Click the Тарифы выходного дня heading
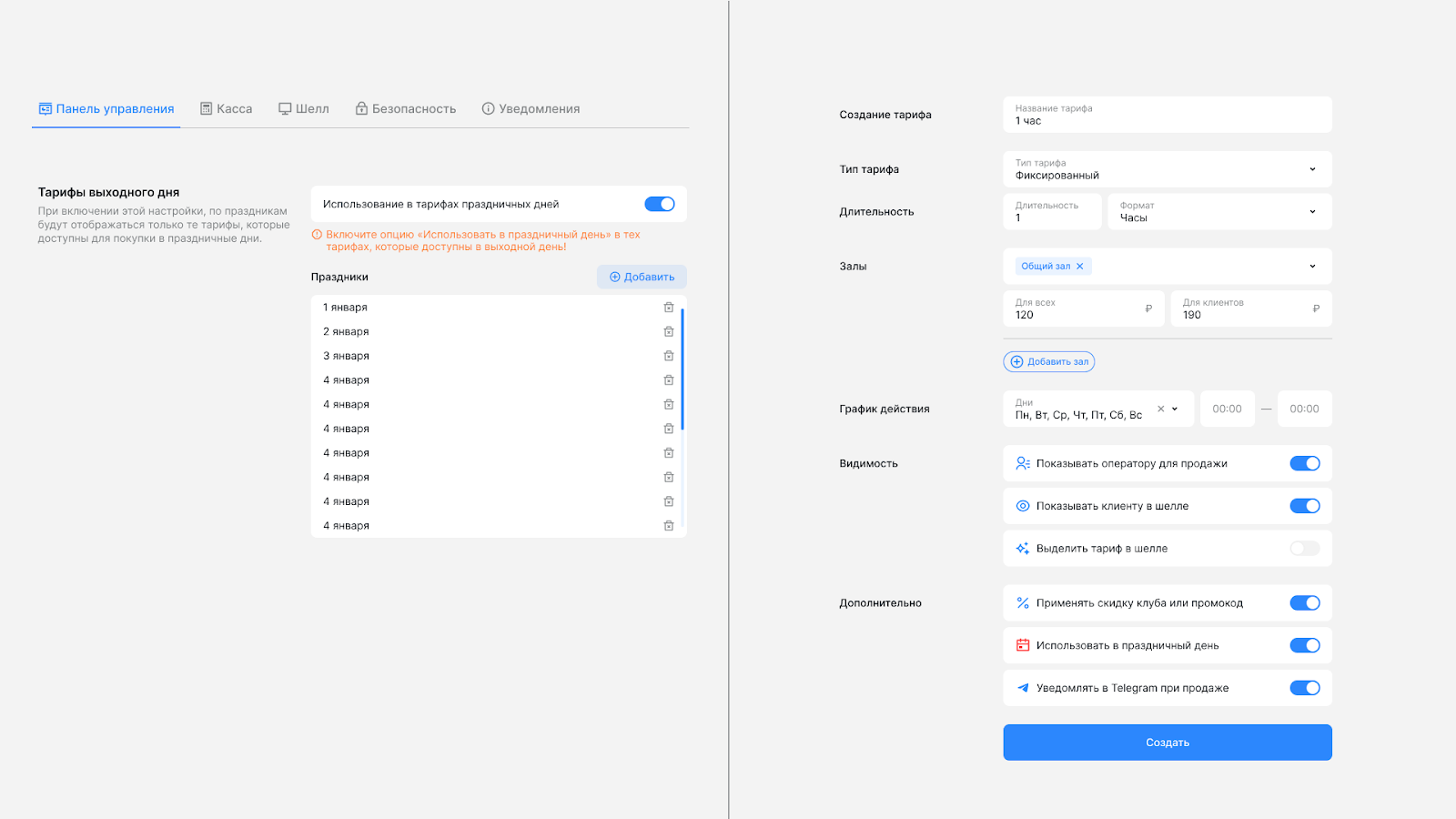The width and height of the screenshot is (1456, 819). coord(109,192)
